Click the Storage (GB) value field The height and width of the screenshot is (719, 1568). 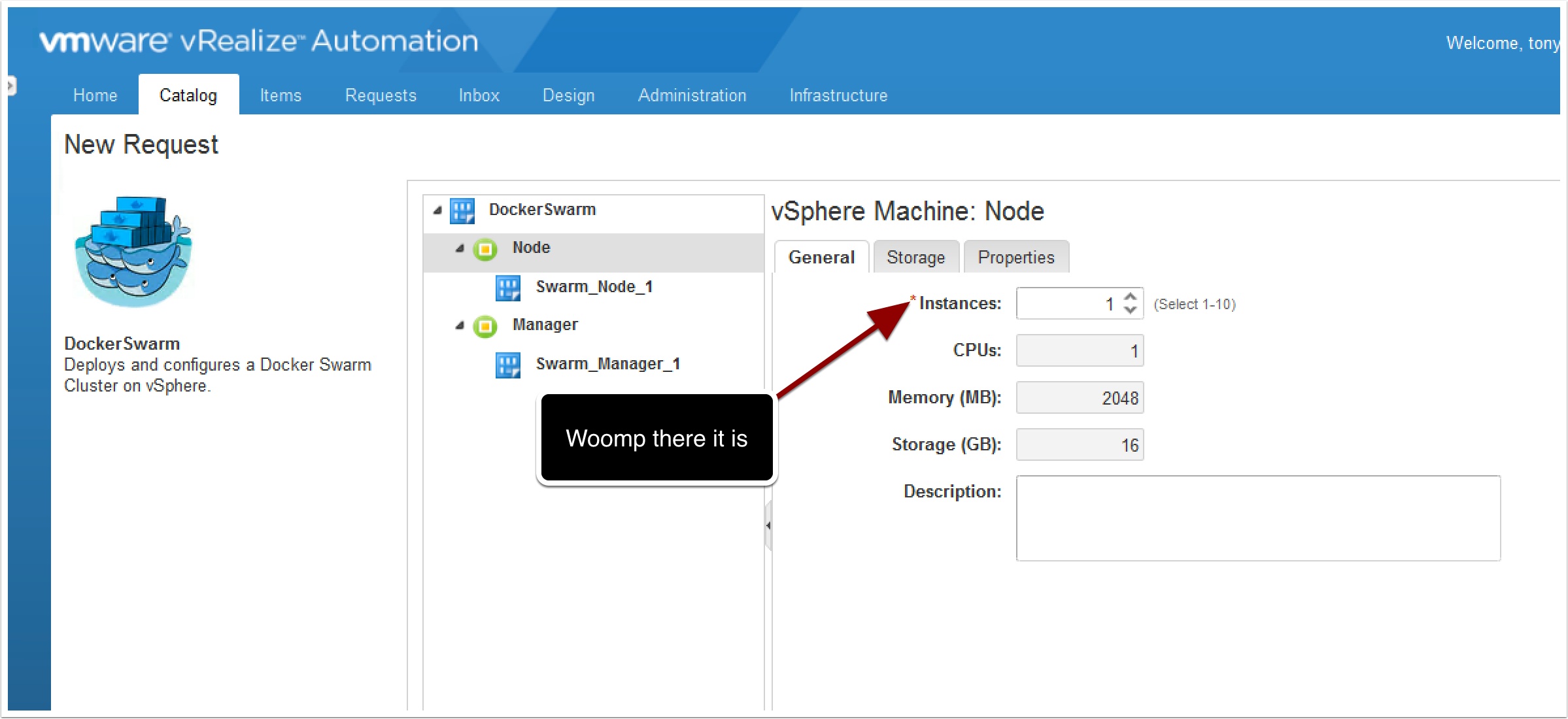tap(1080, 445)
